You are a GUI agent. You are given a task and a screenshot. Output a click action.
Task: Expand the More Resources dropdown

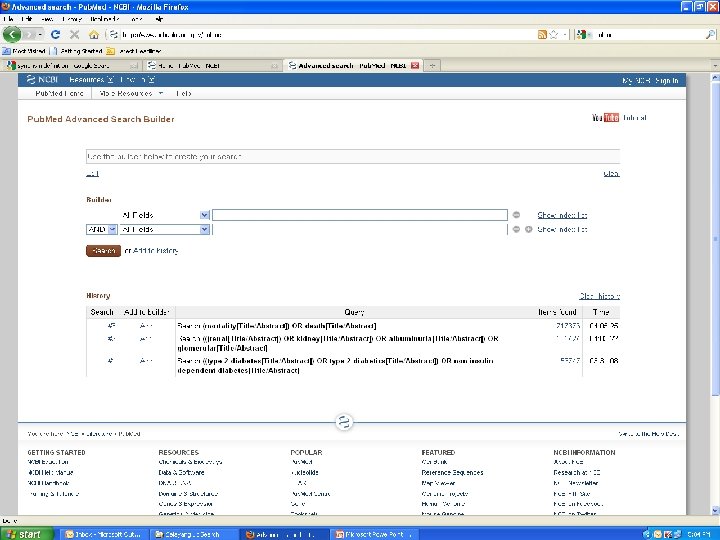[x=131, y=93]
